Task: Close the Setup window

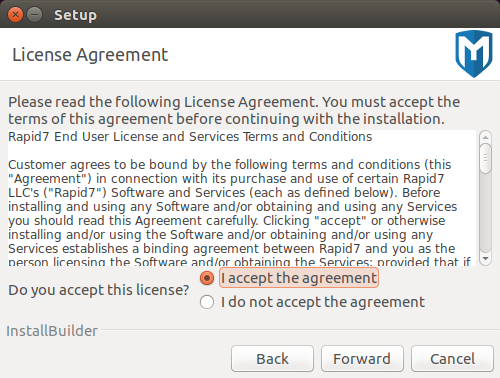Action: [x=15, y=15]
